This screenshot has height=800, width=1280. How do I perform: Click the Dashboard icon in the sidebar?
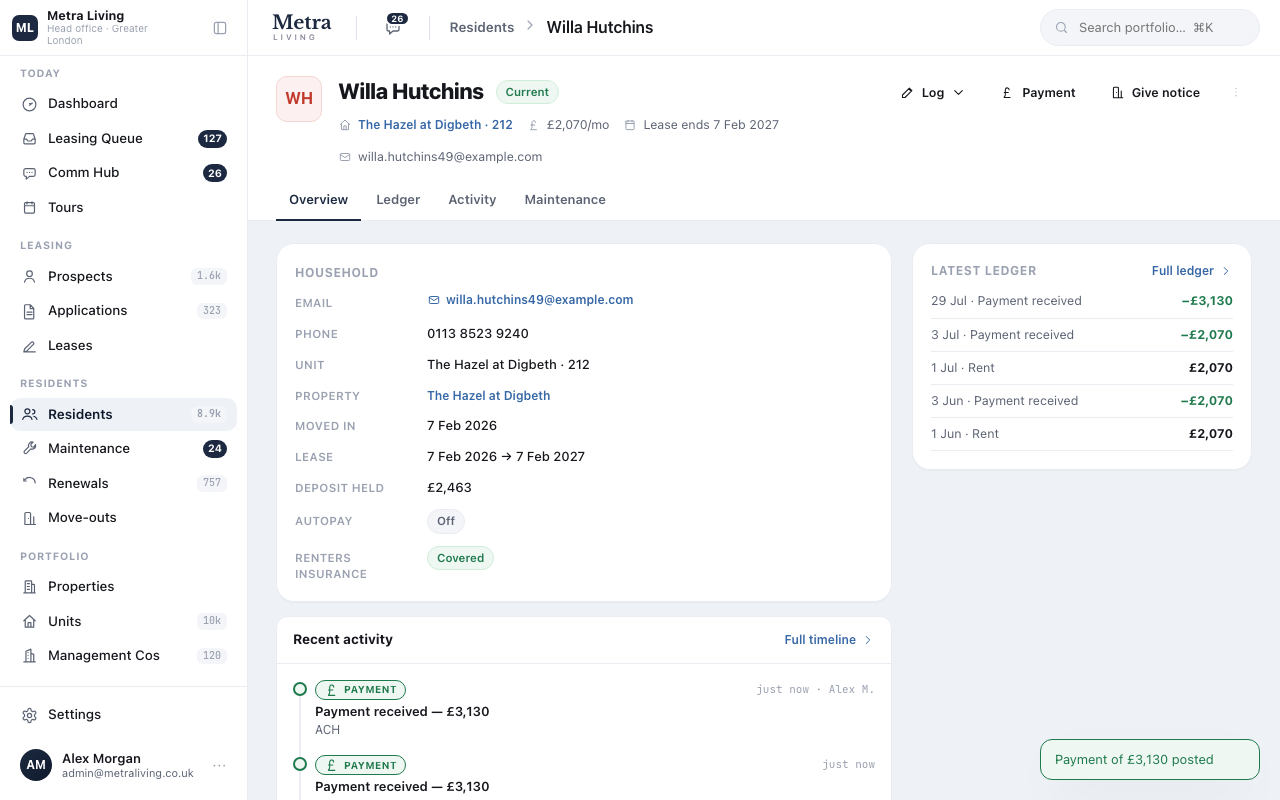[x=30, y=104]
